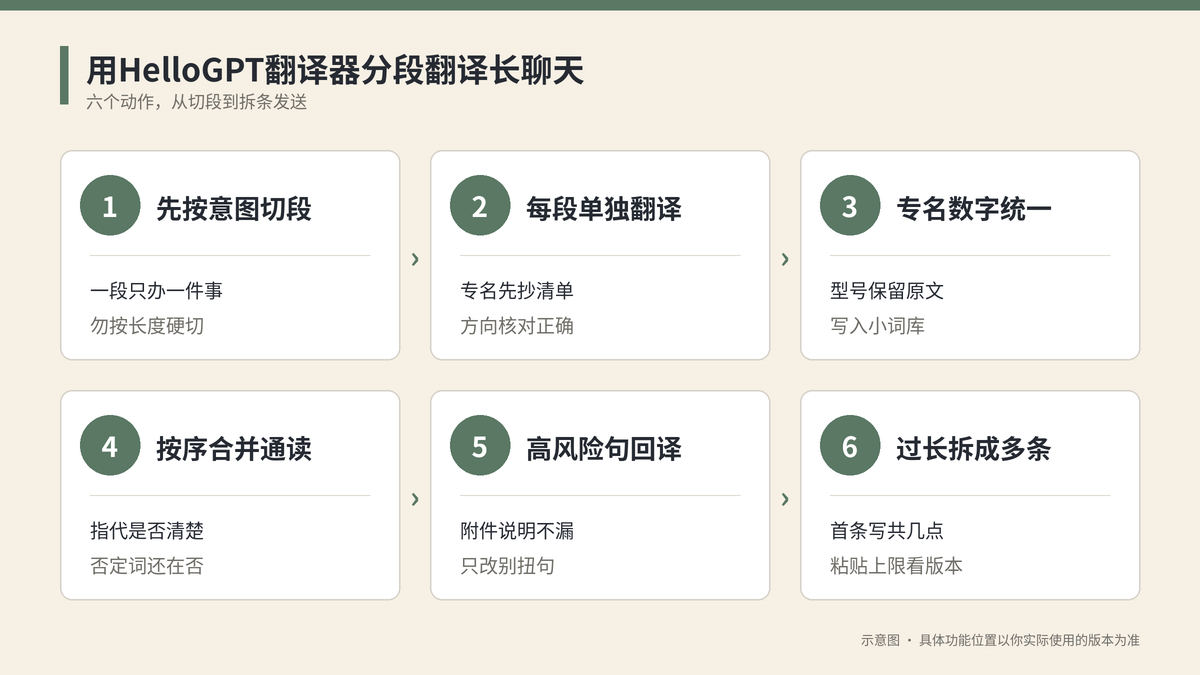This screenshot has height=675, width=1200.
Task: Select the heading 高风险句回译
Action: [604, 448]
